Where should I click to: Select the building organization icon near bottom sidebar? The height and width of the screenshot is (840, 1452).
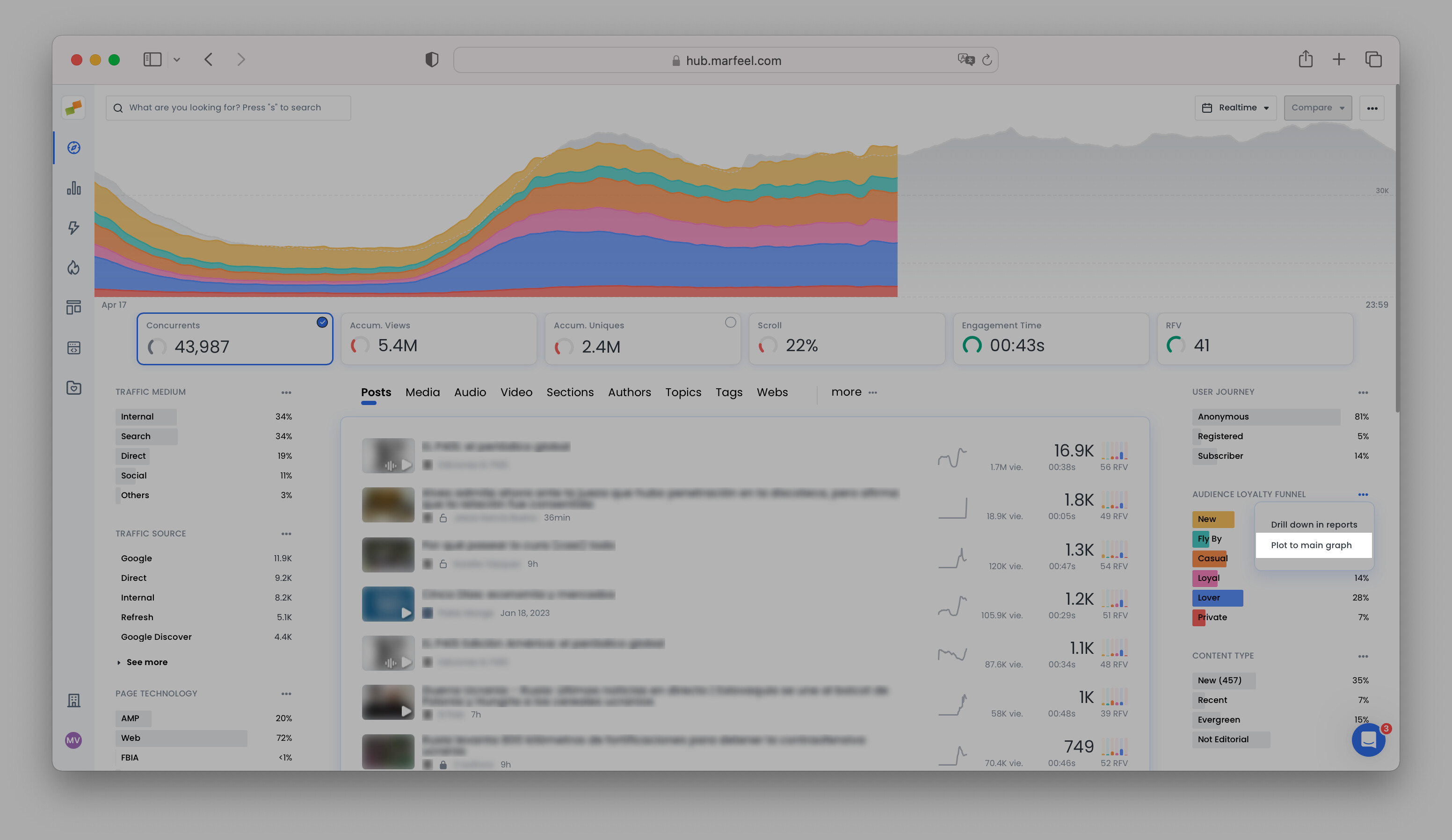coord(74,700)
